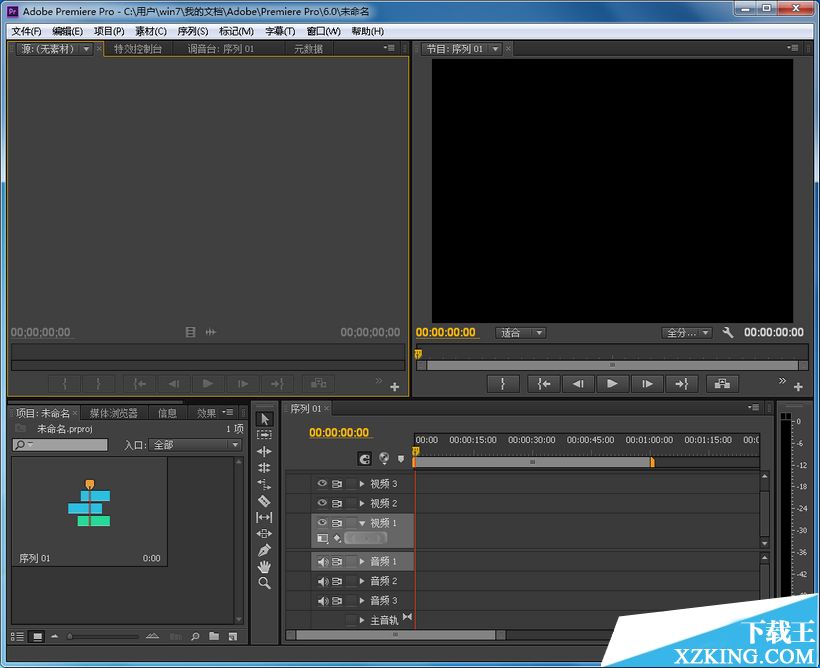Hide the 视频 1 track eye
The height and width of the screenshot is (668, 820).
(322, 523)
